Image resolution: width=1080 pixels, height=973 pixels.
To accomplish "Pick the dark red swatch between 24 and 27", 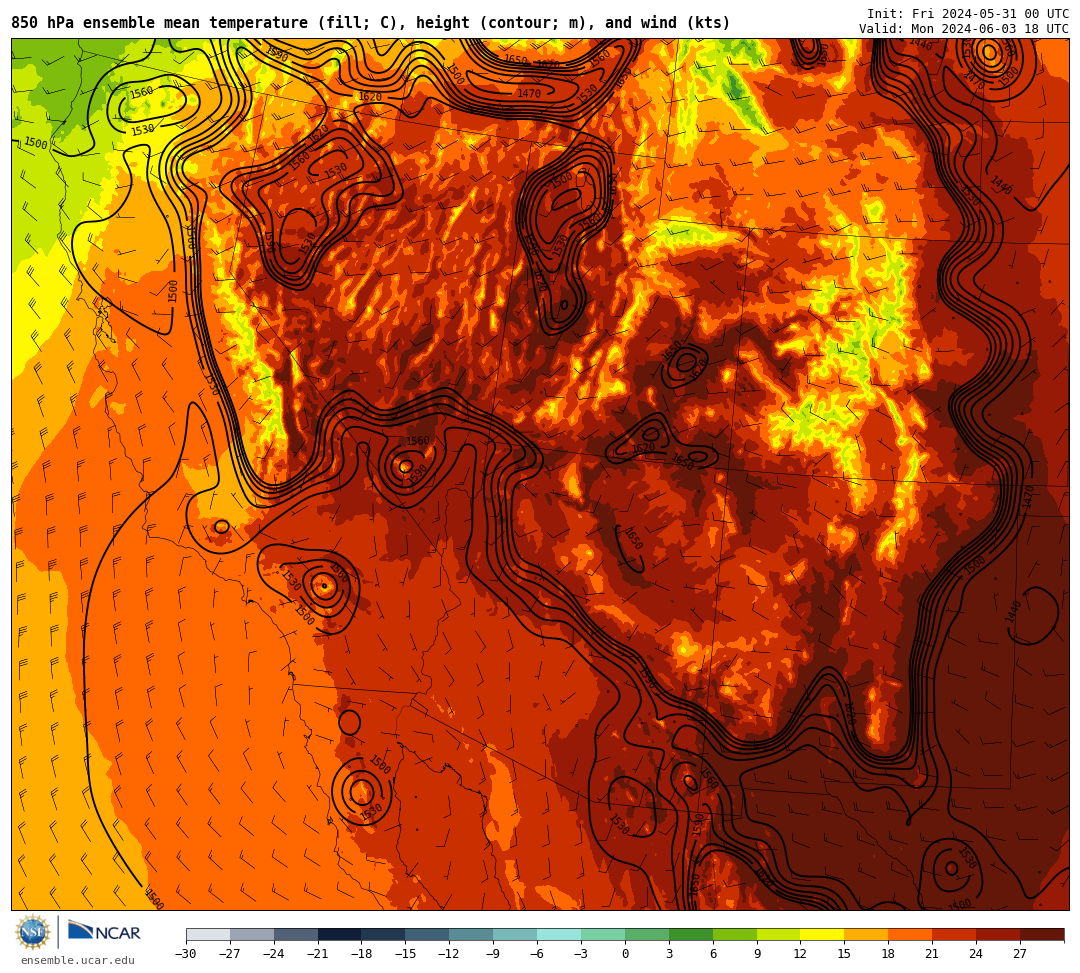I will (x=998, y=934).
